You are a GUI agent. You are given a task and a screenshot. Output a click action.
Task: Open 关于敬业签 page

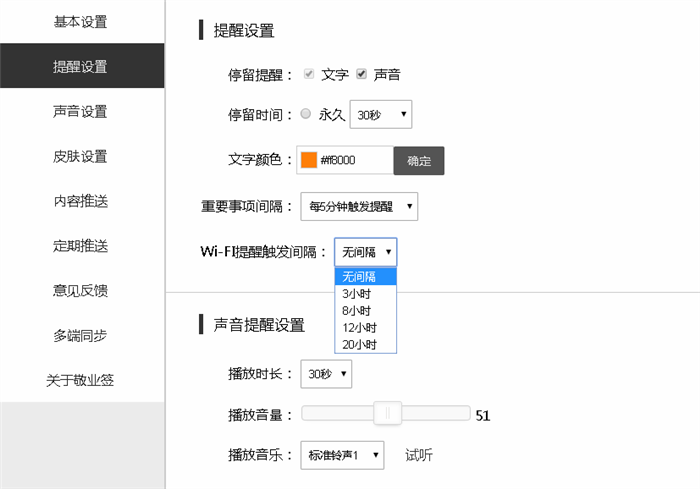point(82,380)
